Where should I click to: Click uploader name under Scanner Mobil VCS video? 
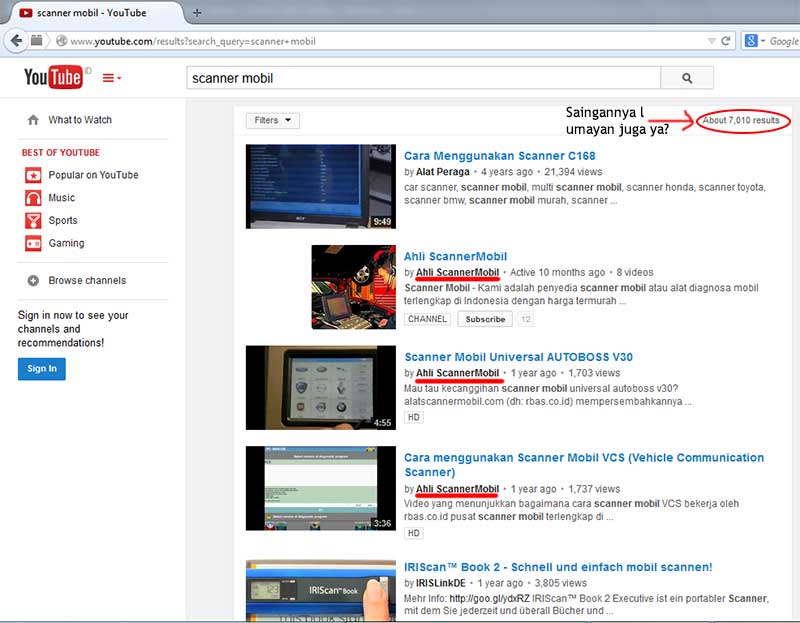point(458,489)
